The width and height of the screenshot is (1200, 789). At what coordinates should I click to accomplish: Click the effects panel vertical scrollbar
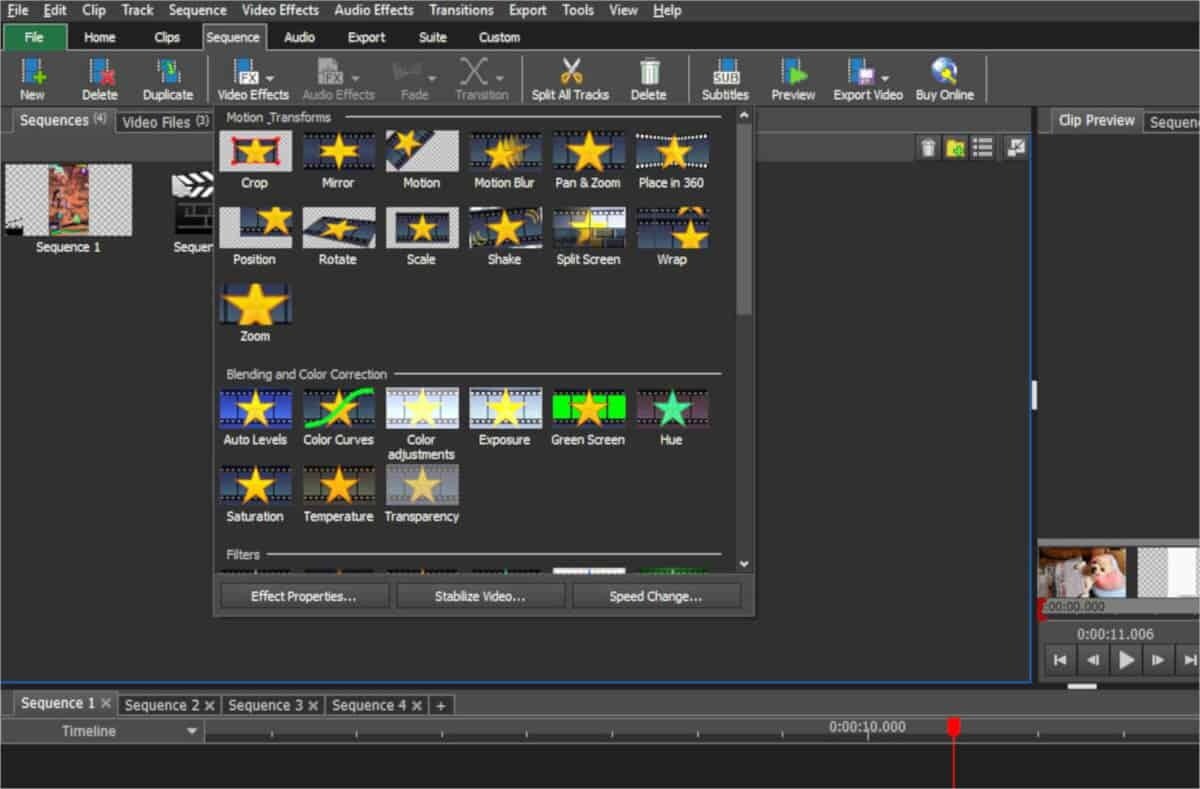[x=743, y=220]
